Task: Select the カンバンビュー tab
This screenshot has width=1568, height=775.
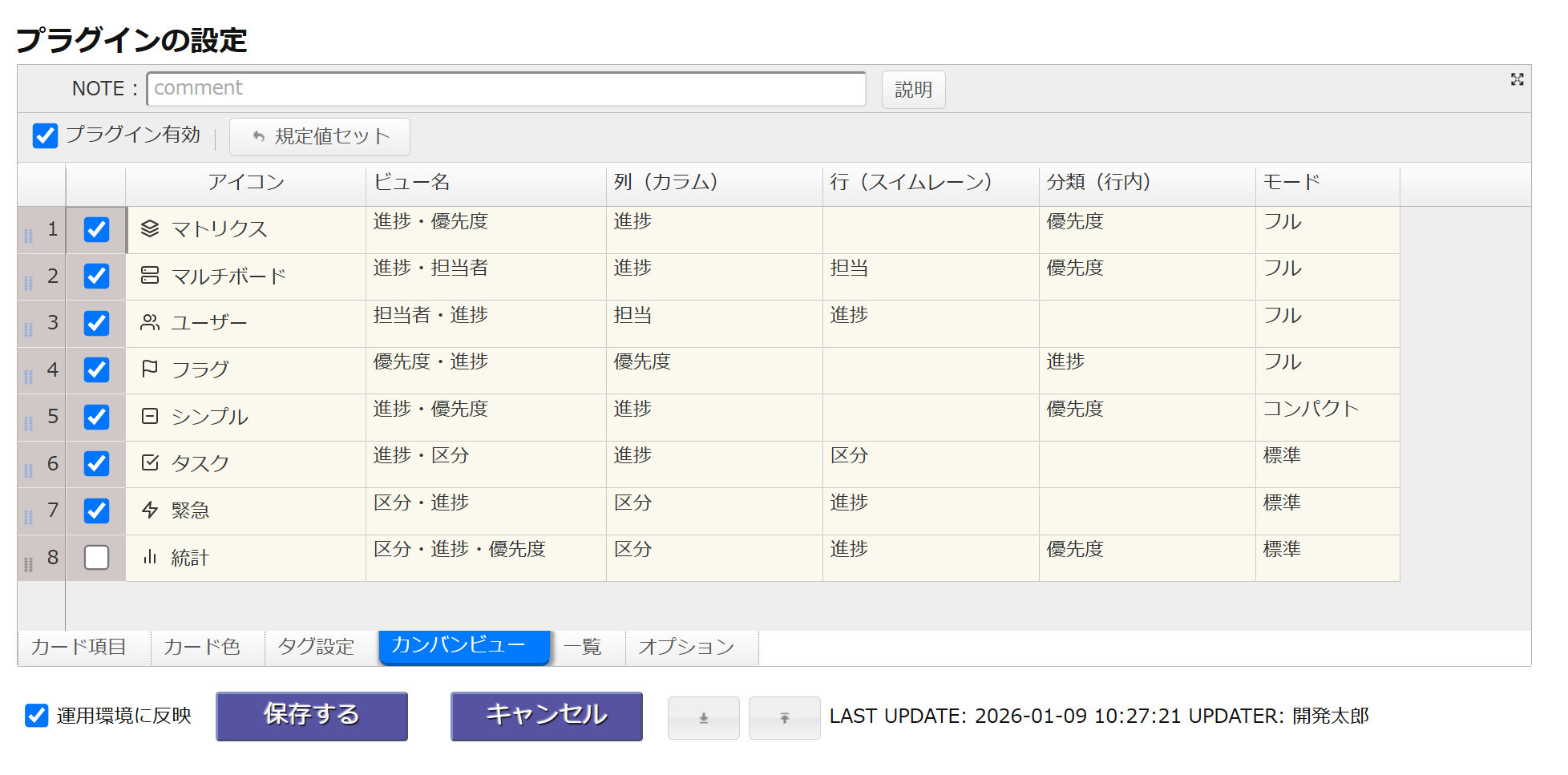Action: click(x=464, y=647)
